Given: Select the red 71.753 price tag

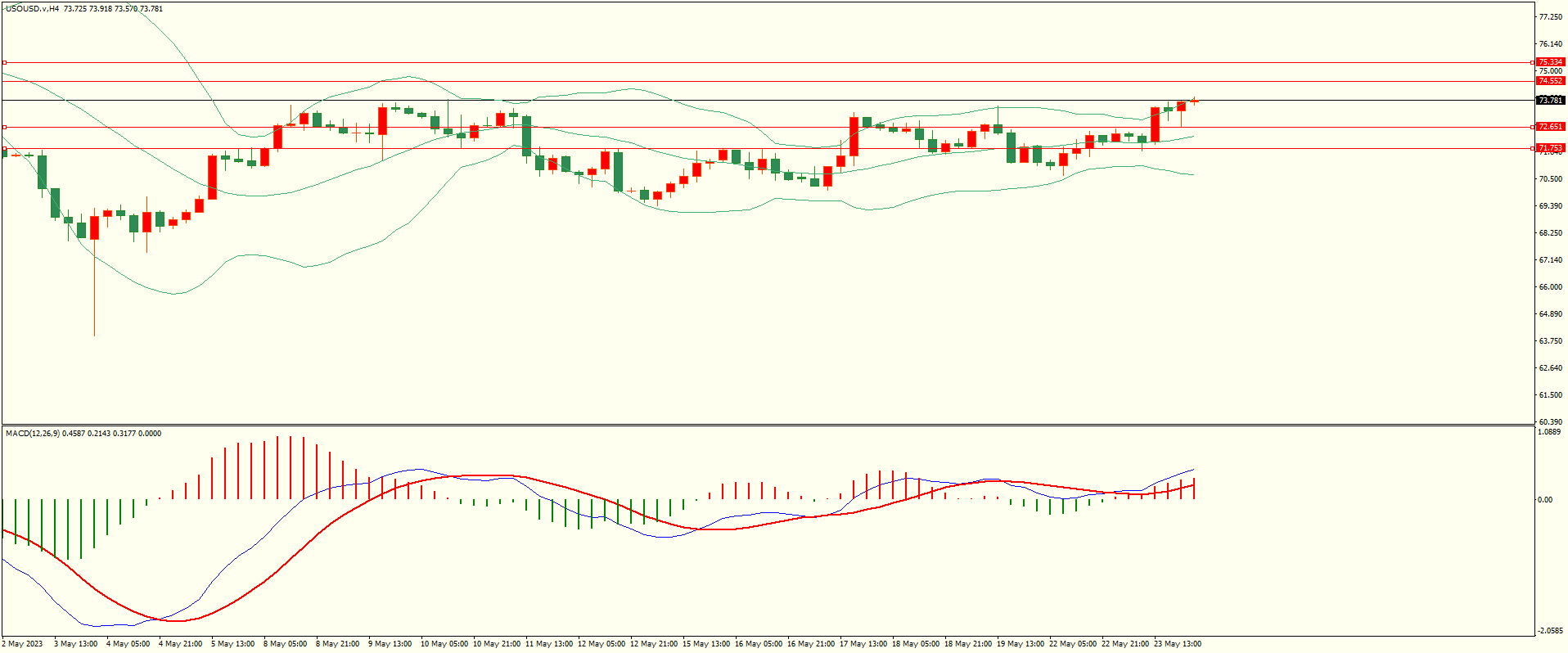Looking at the screenshot, I should click(x=1550, y=148).
